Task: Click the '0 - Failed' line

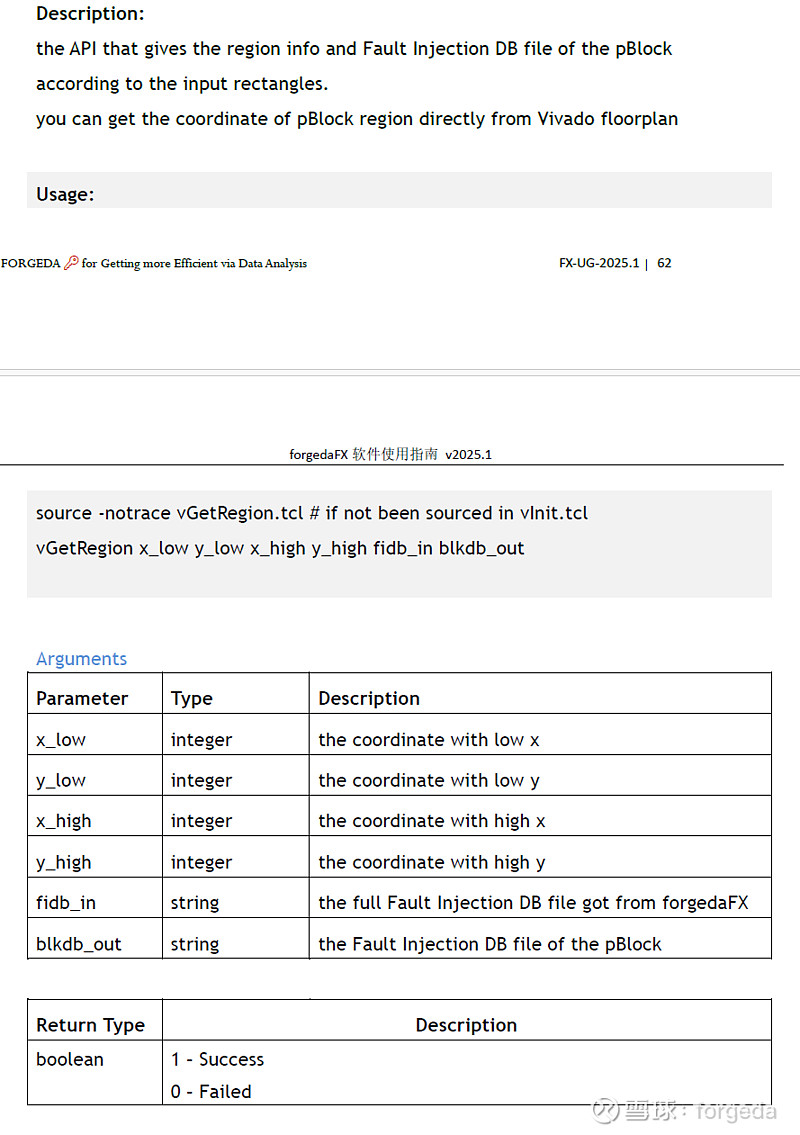Action: (x=211, y=1092)
